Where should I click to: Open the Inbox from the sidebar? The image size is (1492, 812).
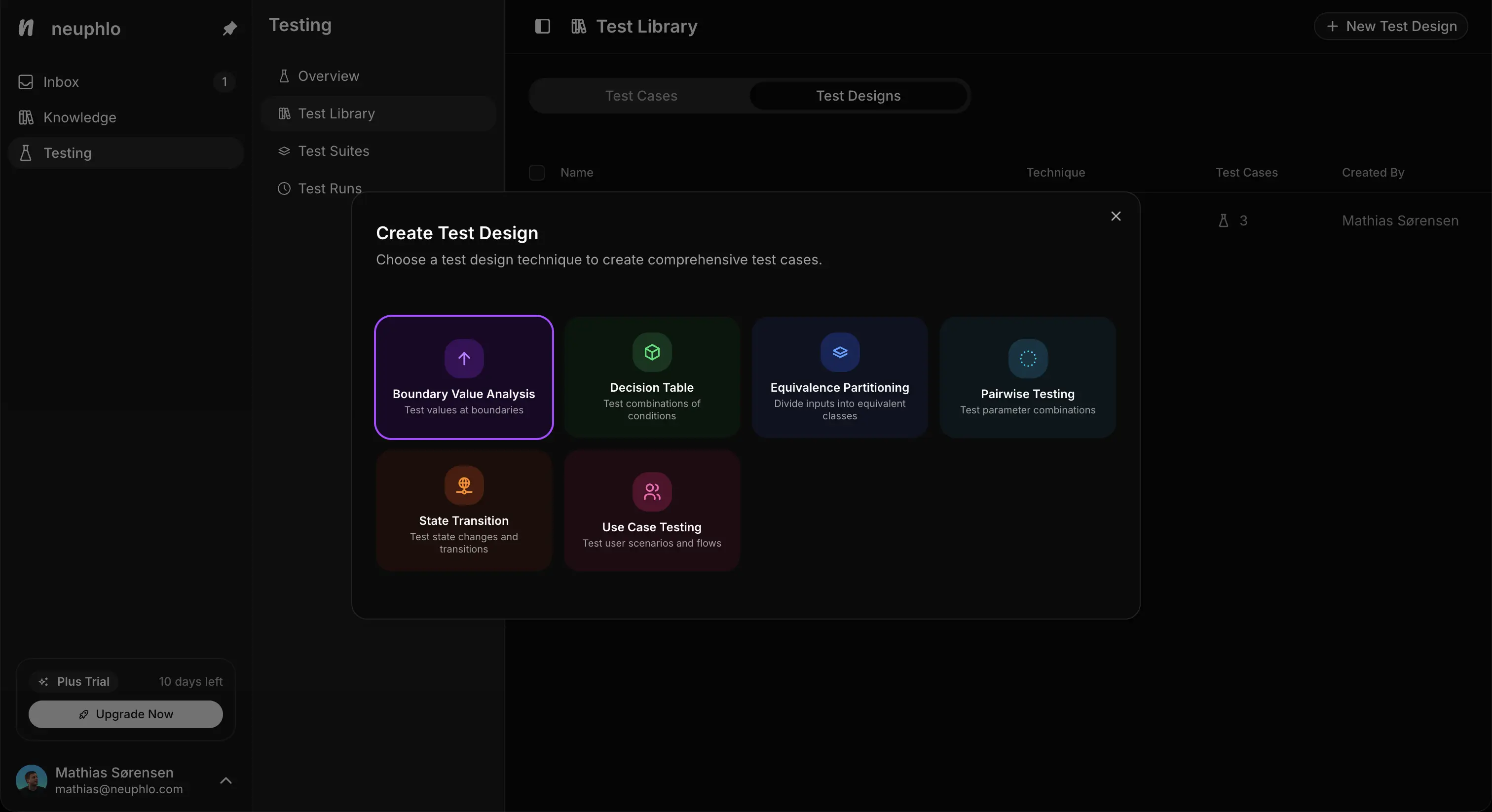point(61,82)
